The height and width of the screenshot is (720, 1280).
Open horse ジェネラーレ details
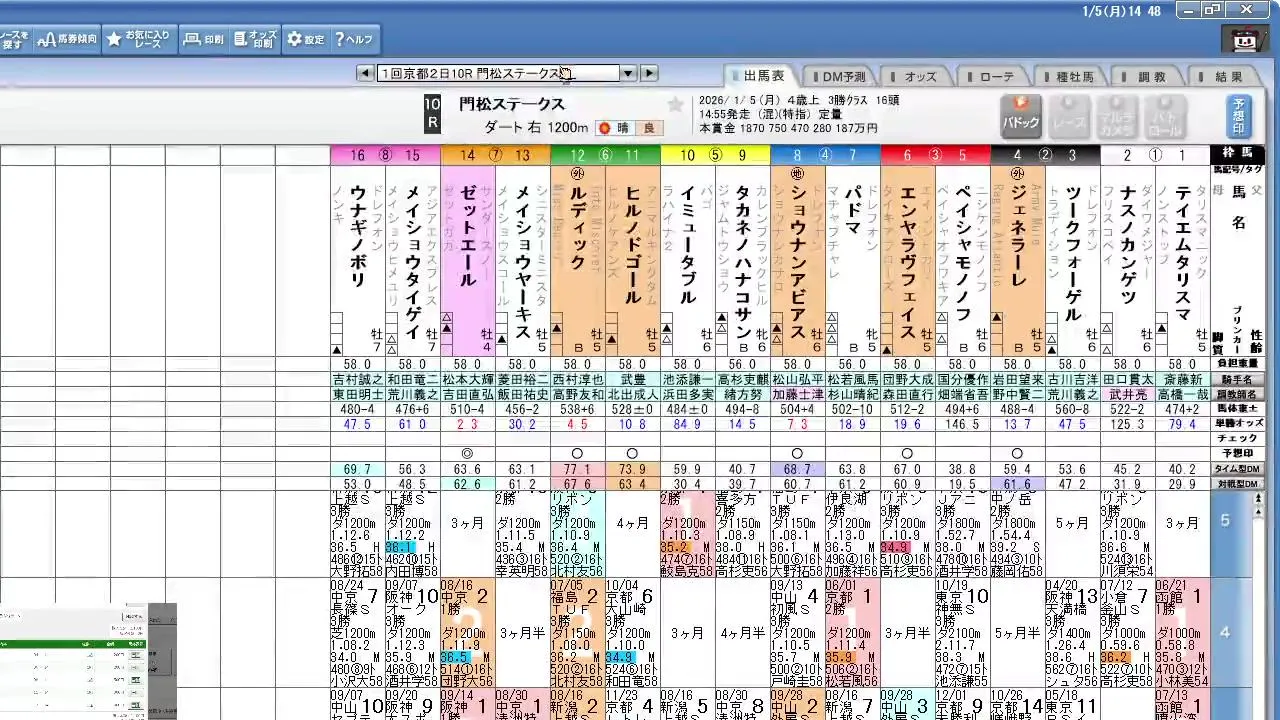tap(1018, 237)
